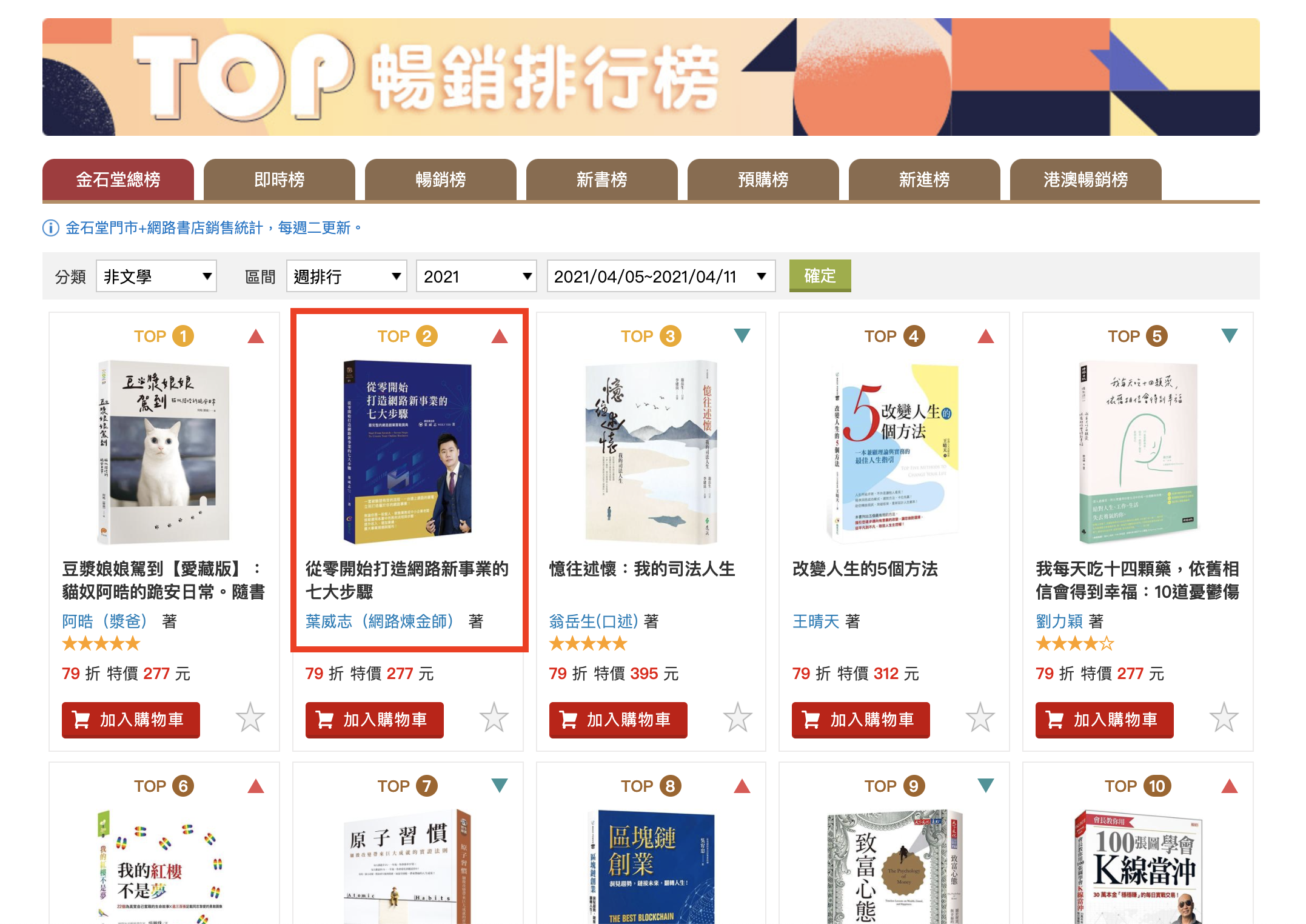This screenshot has width=1306, height=924.
Task: Click the star rating under 劉力穎
Action: pos(1075,644)
